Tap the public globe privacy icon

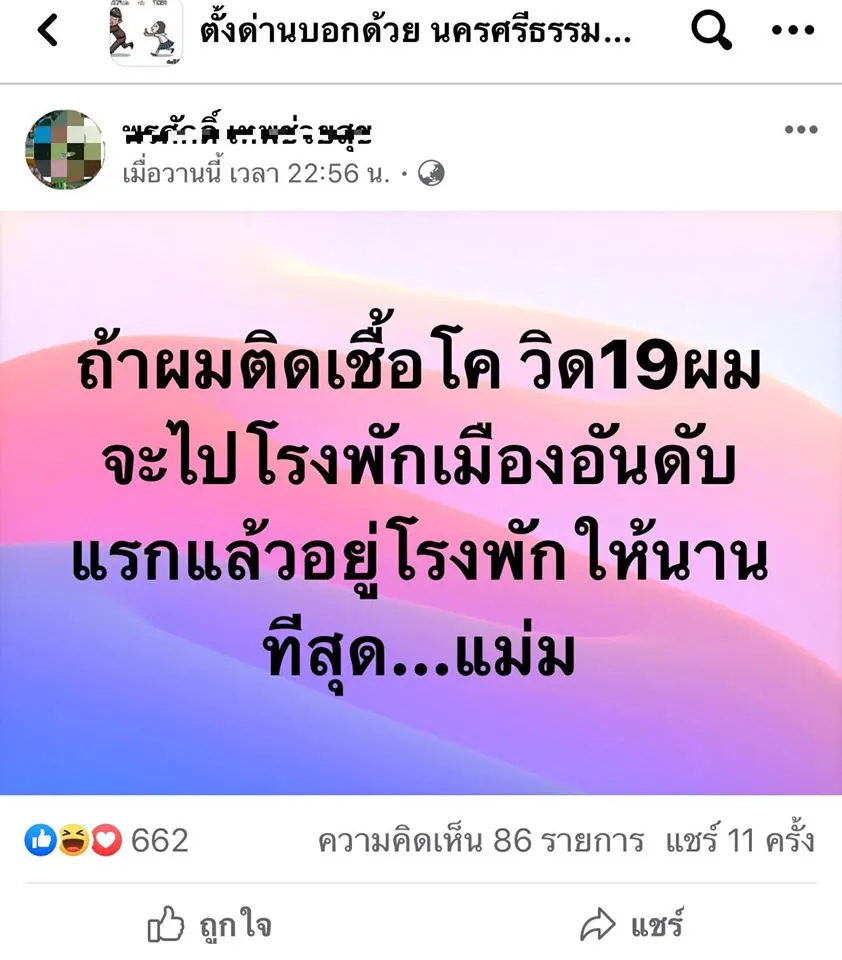tap(432, 174)
